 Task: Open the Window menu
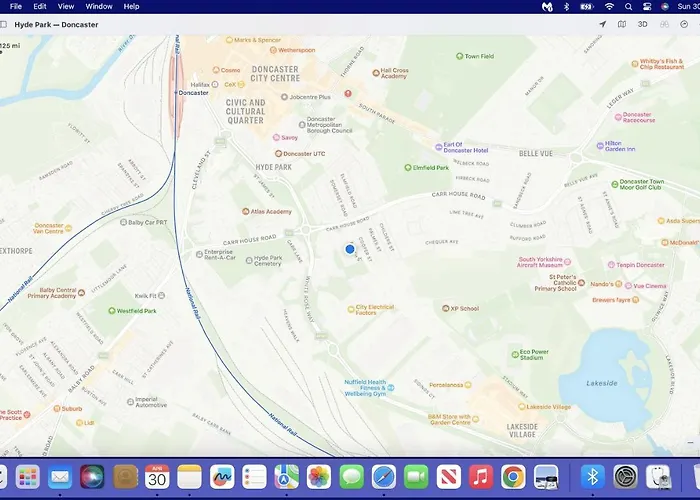pos(99,6)
